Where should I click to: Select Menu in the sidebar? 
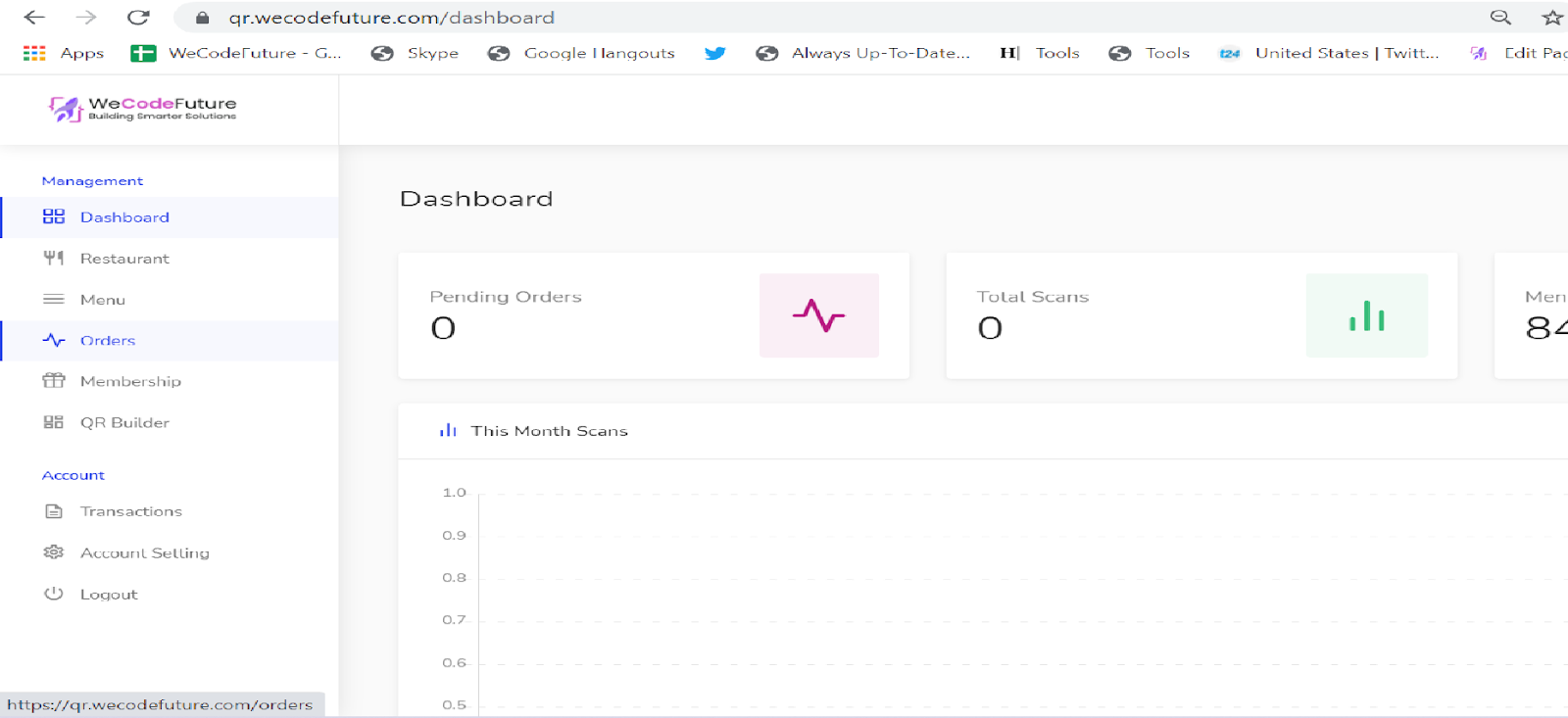click(x=170, y=300)
